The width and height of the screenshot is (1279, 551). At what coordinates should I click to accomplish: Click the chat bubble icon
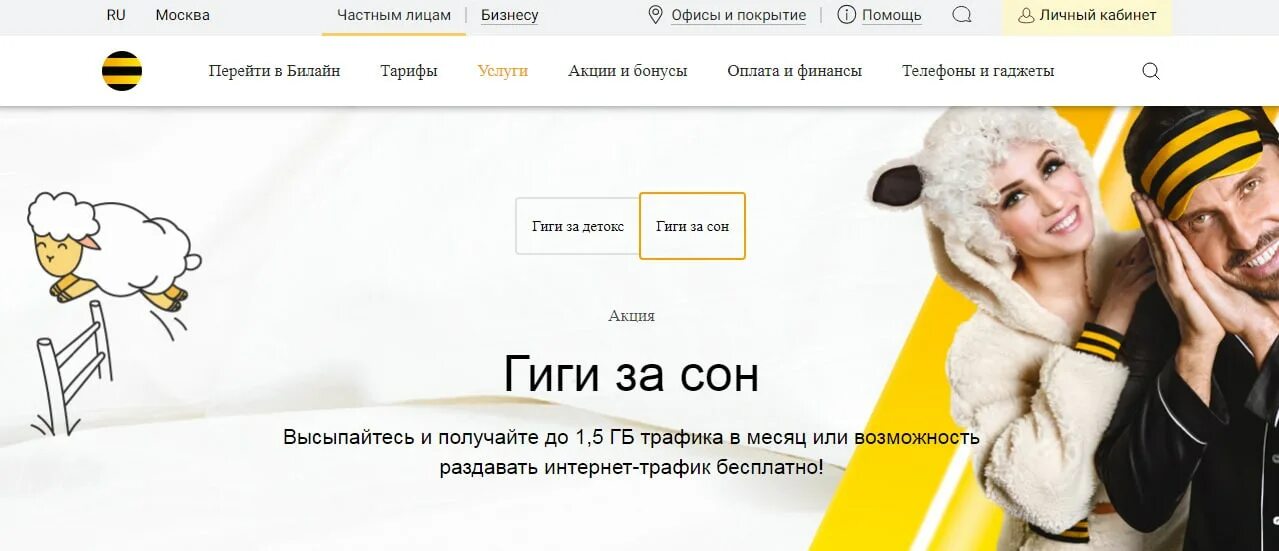tap(962, 15)
